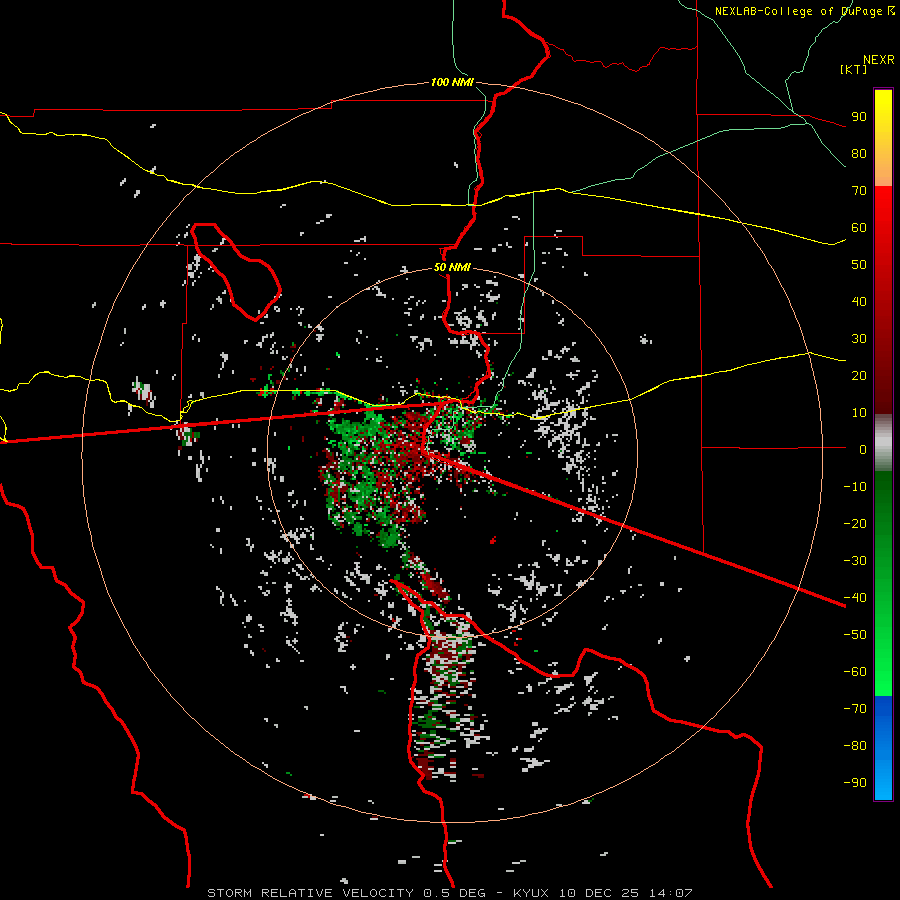Click the 70 value on the velocity scale
The image size is (900, 900).
[x=859, y=191]
